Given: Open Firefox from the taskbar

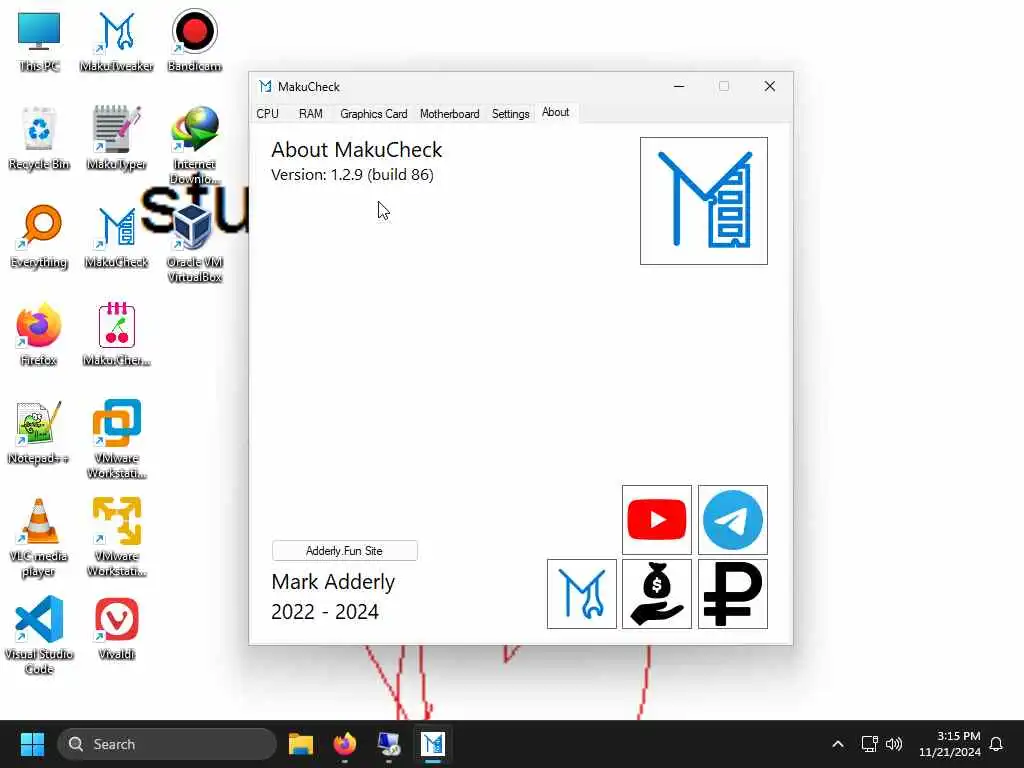Looking at the screenshot, I should click(345, 744).
